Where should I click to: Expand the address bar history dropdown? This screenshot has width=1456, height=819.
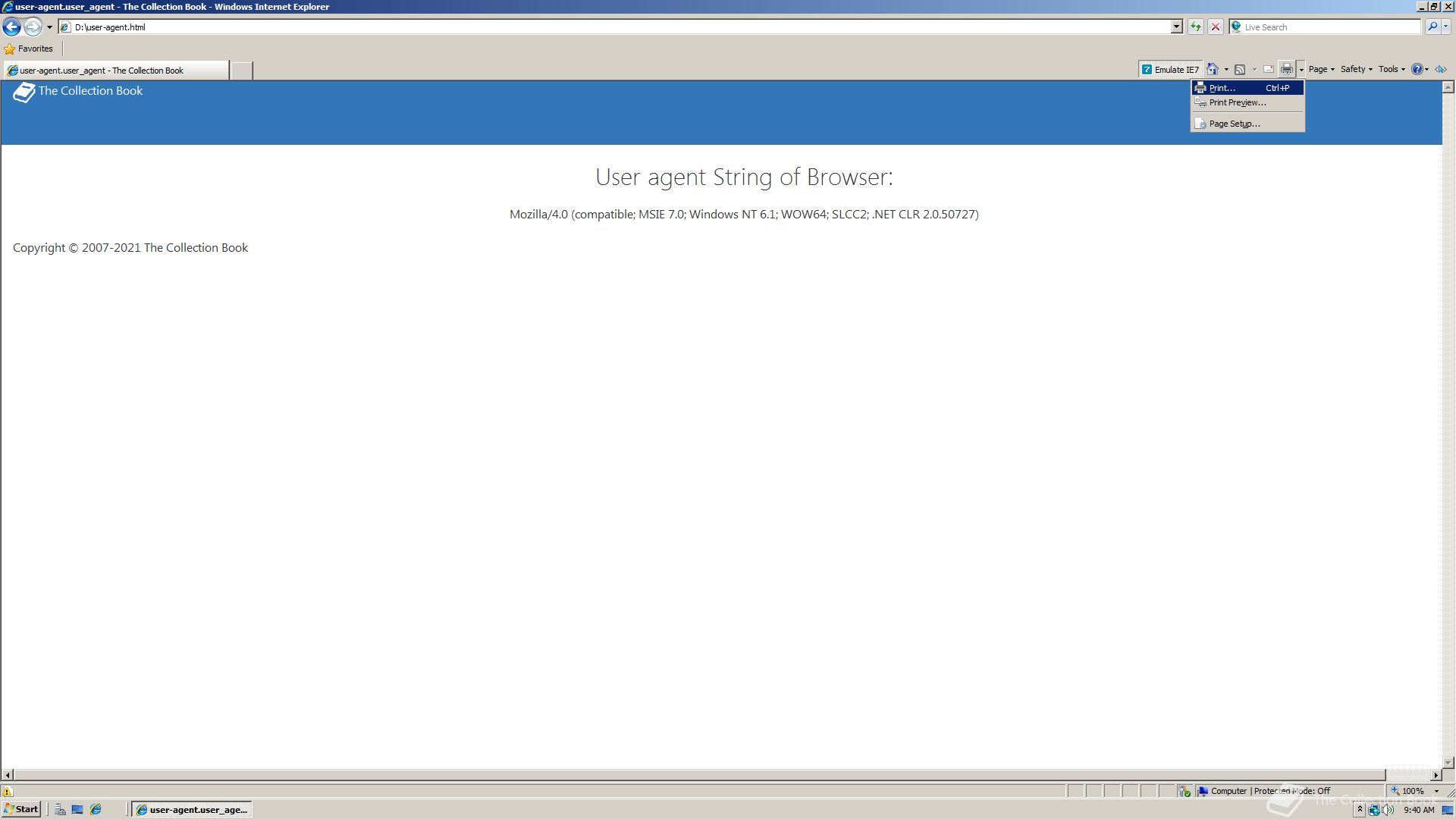[1176, 27]
